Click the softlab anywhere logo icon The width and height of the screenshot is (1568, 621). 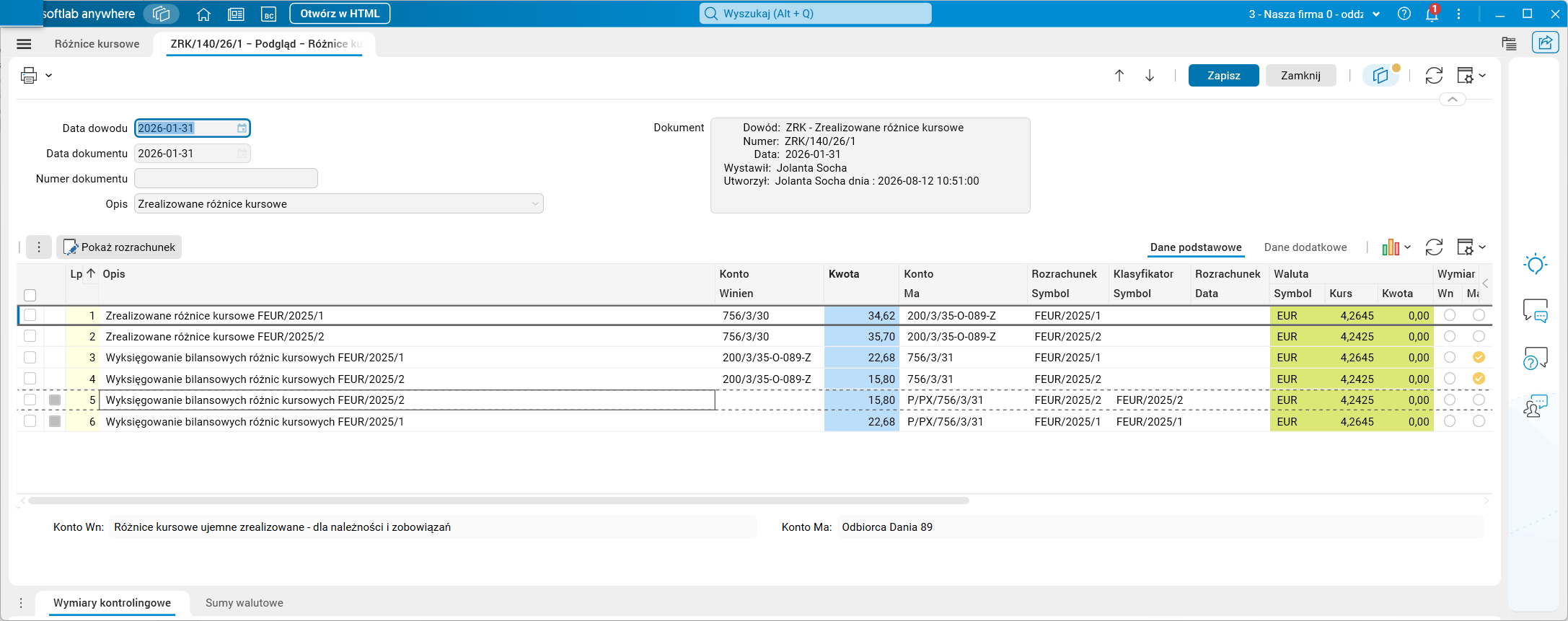[162, 14]
